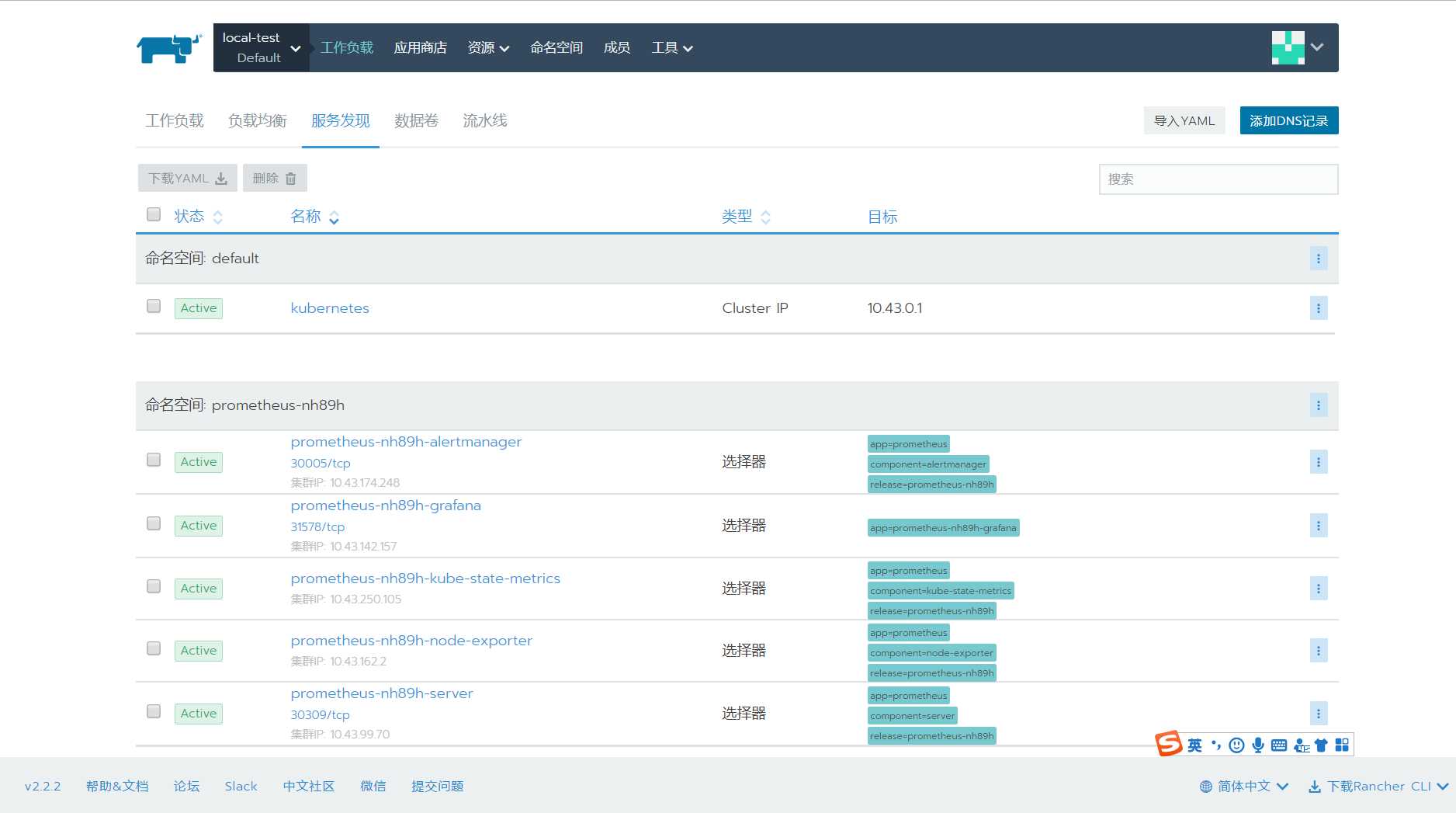Open actions menu for prometheus-nh89h-server row

tap(1318, 714)
